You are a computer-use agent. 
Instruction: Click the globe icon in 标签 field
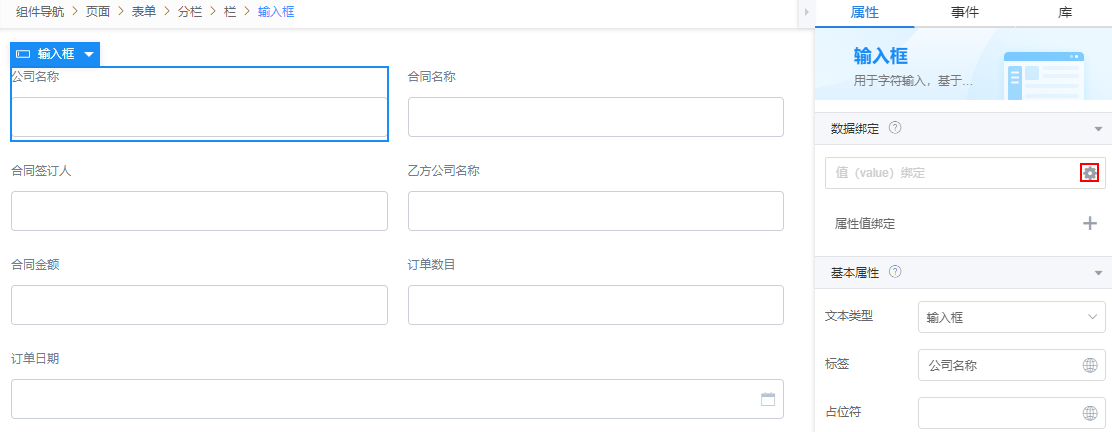click(1090, 366)
